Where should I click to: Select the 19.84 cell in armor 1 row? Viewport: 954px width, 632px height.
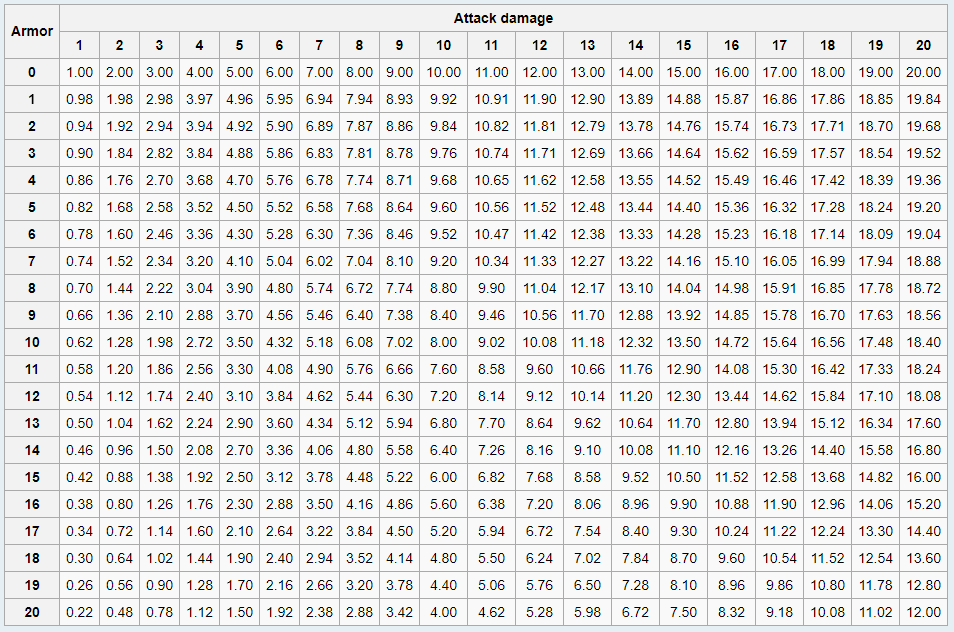(923, 99)
